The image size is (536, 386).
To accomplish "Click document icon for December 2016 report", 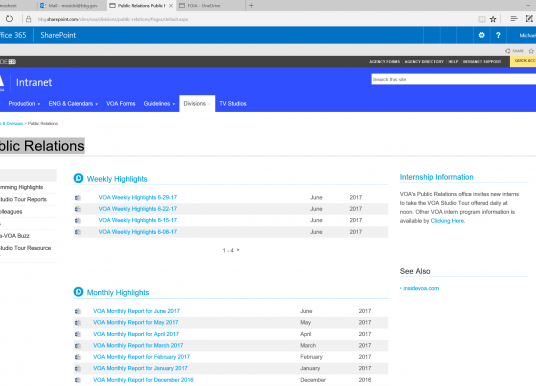I will pos(78,380).
